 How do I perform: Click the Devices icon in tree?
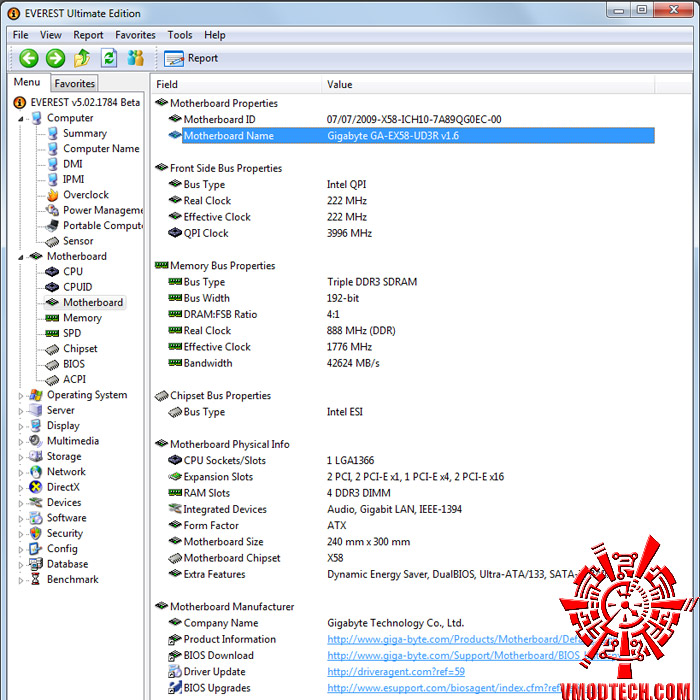pos(36,503)
